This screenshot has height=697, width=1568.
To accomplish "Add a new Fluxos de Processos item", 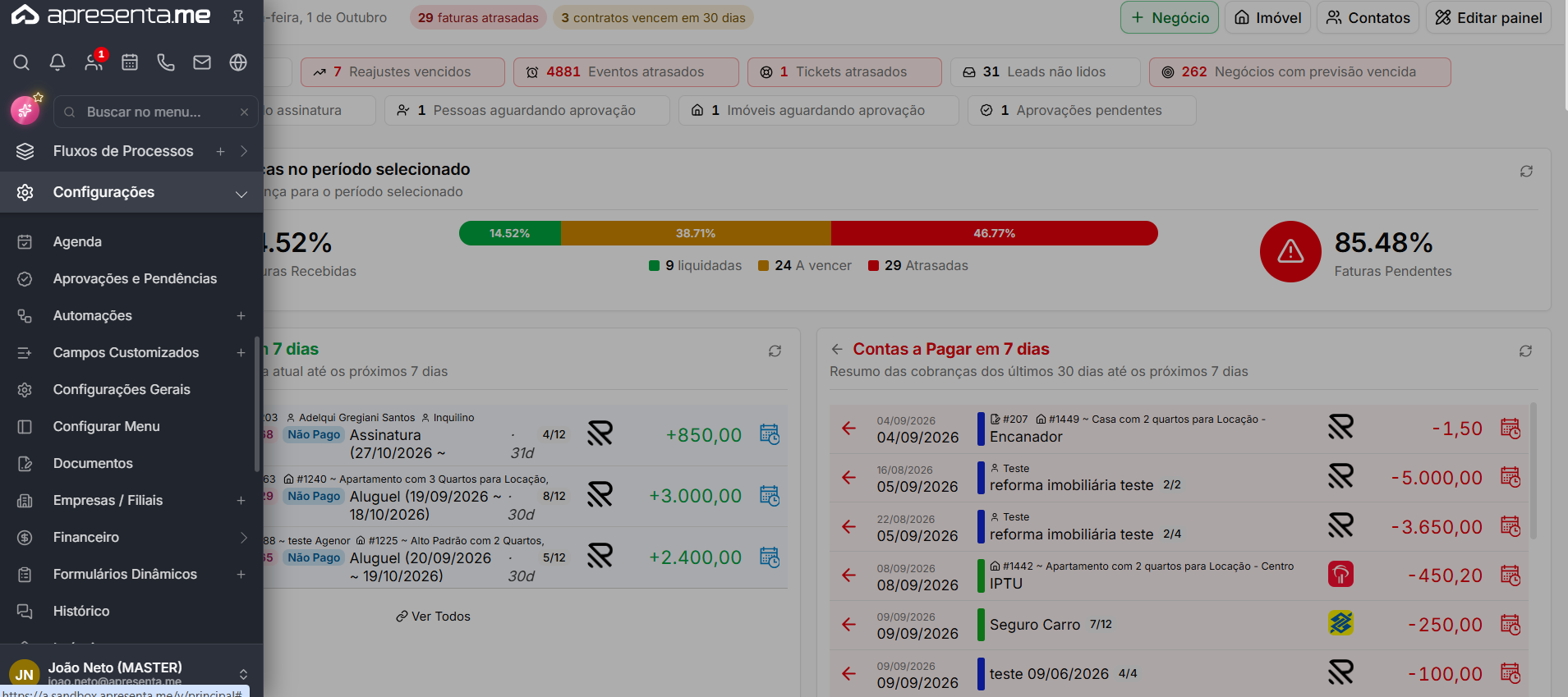I will coord(220,151).
